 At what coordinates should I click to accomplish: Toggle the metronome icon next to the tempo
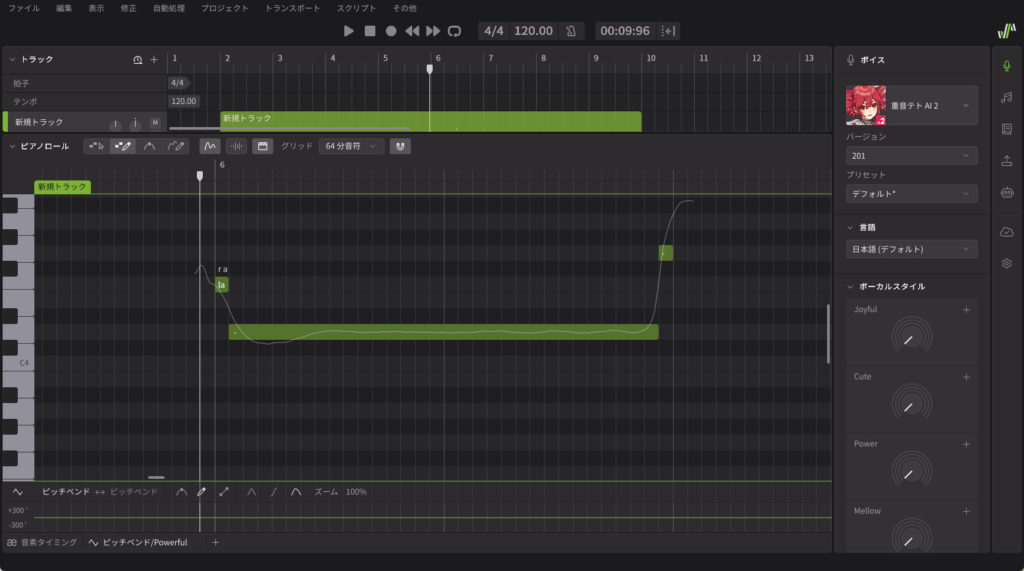coord(572,31)
